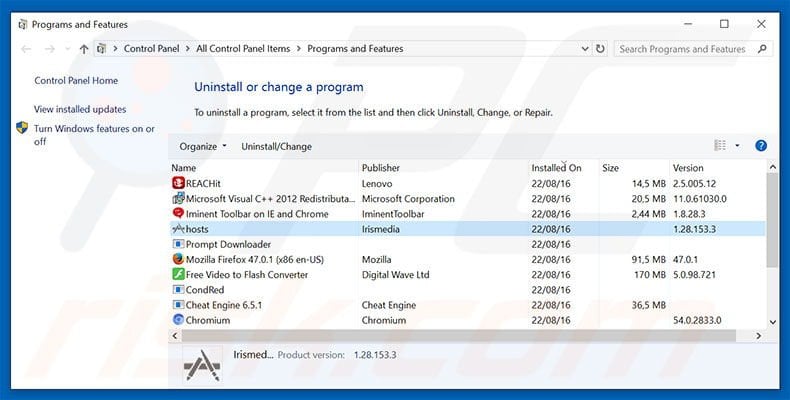Click the search magnifier icon
The width and height of the screenshot is (790, 400).
pos(762,49)
